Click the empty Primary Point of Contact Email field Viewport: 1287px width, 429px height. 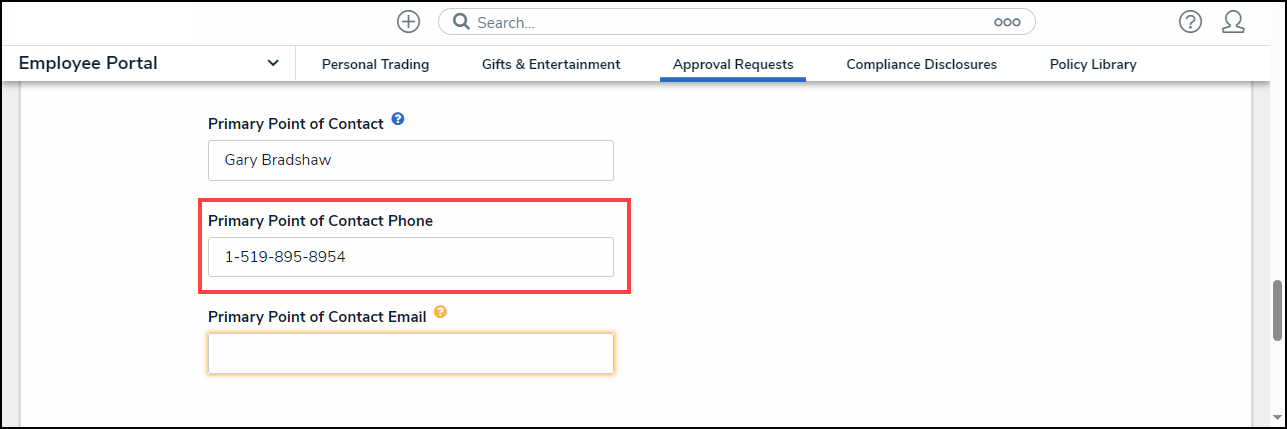tap(410, 353)
